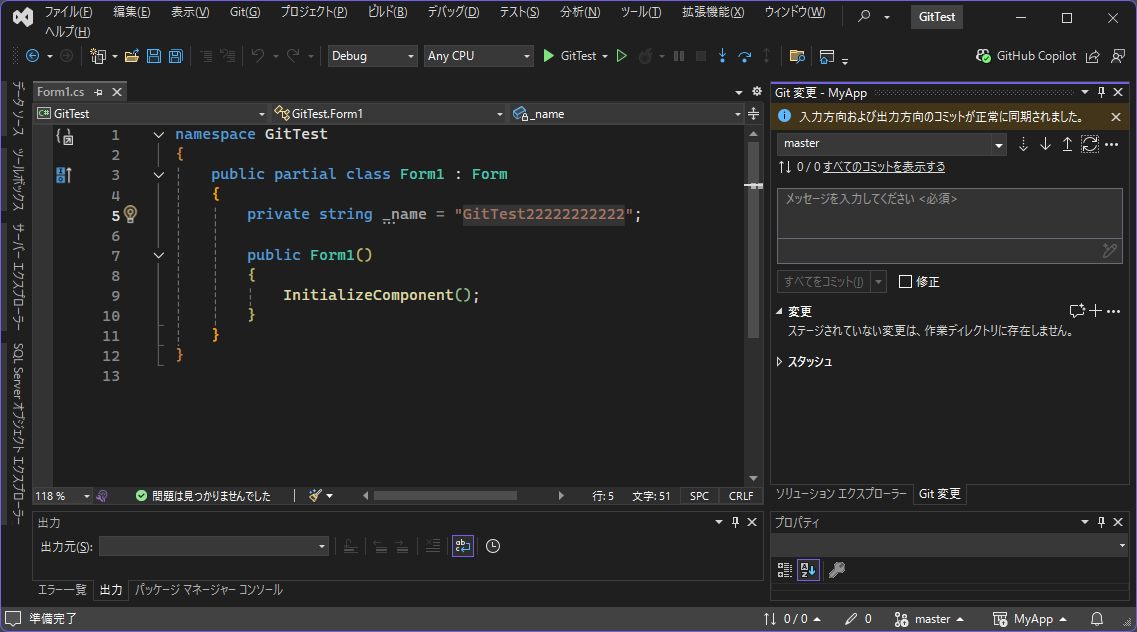The width and height of the screenshot is (1137, 632).
Task: Click the lightbulb quick actions icon
Action: pyautogui.click(x=130, y=214)
